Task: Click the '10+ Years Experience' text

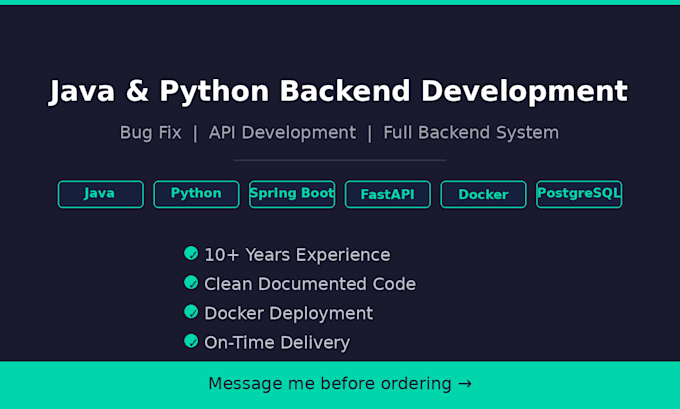Action: 297,255
